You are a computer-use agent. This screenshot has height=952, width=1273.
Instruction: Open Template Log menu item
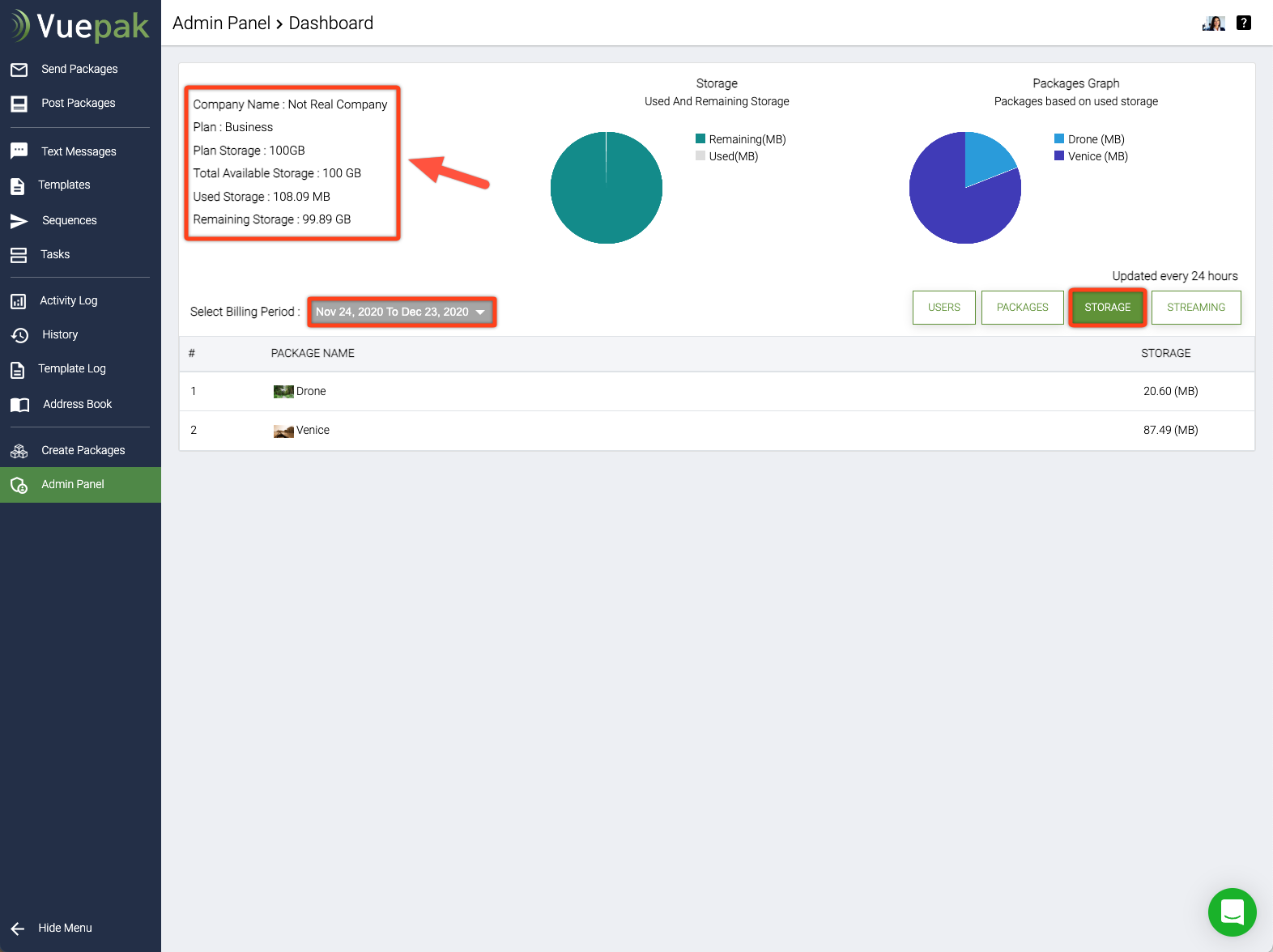click(72, 368)
